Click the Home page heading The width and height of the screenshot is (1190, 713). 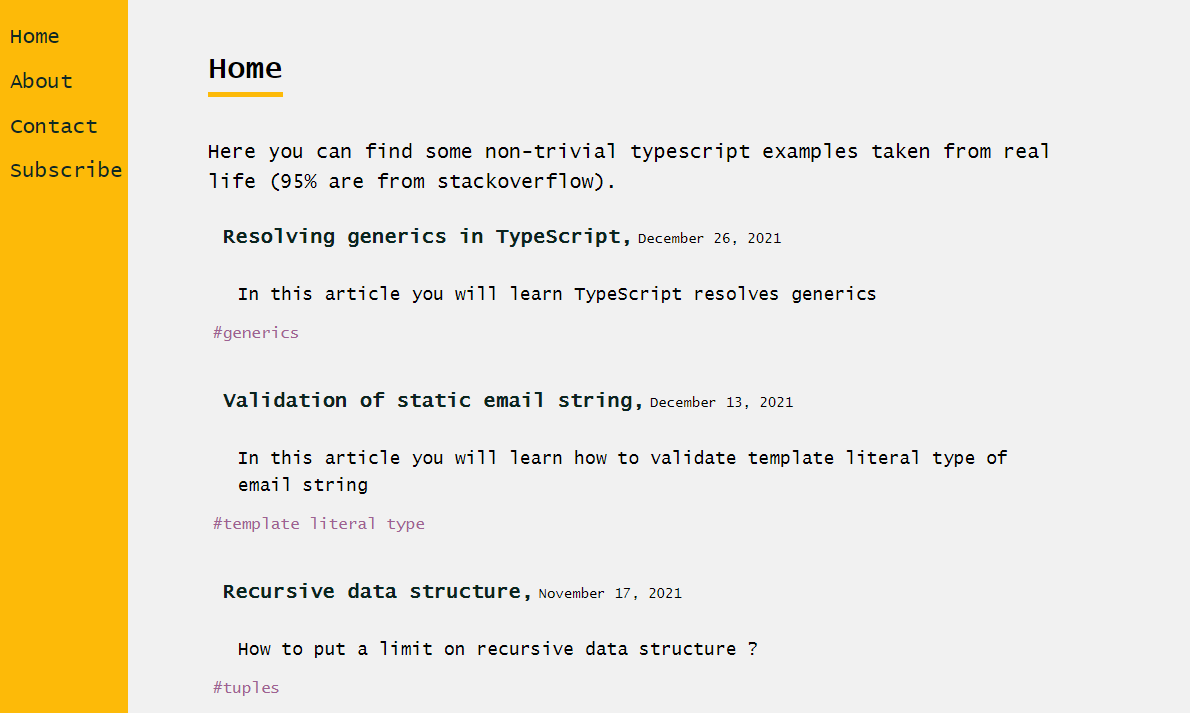(245, 68)
